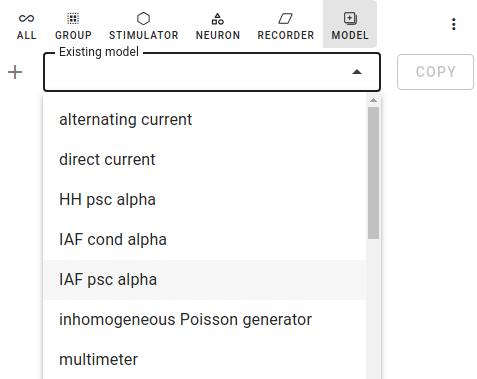Choose IAF cond alpha model
The width and height of the screenshot is (477, 379).
coord(205,240)
